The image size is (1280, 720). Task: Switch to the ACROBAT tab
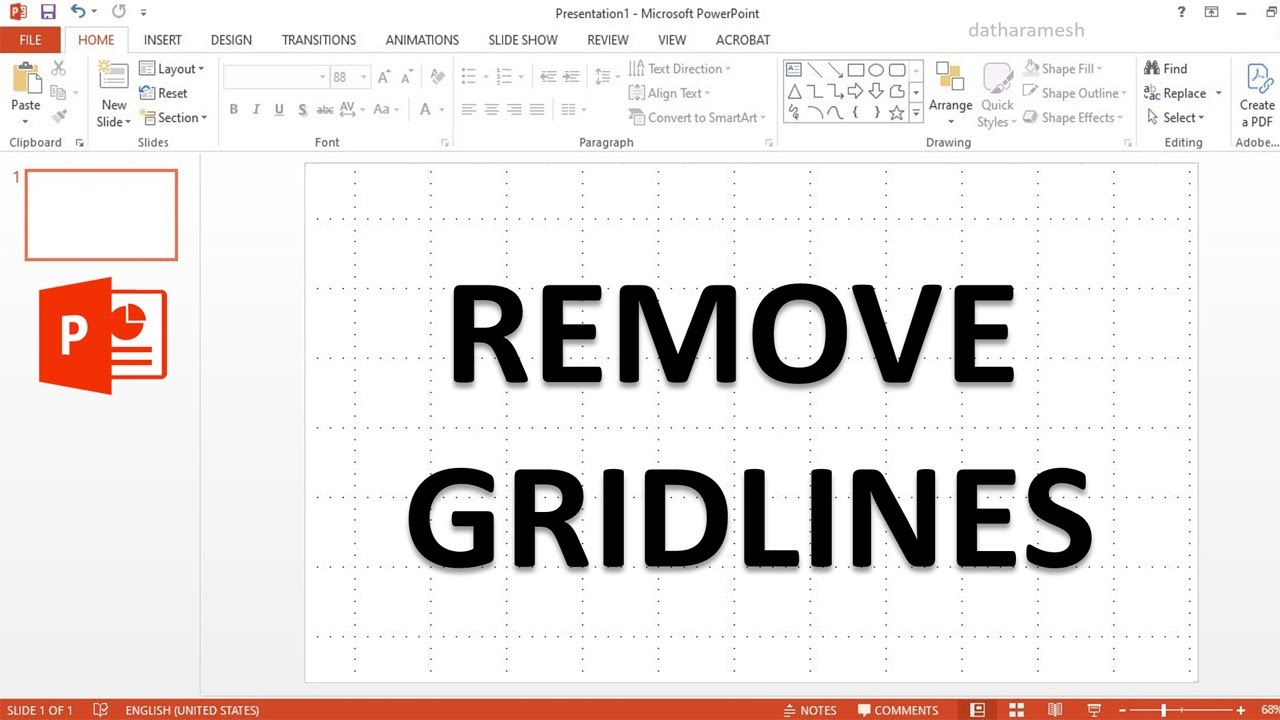(x=743, y=40)
